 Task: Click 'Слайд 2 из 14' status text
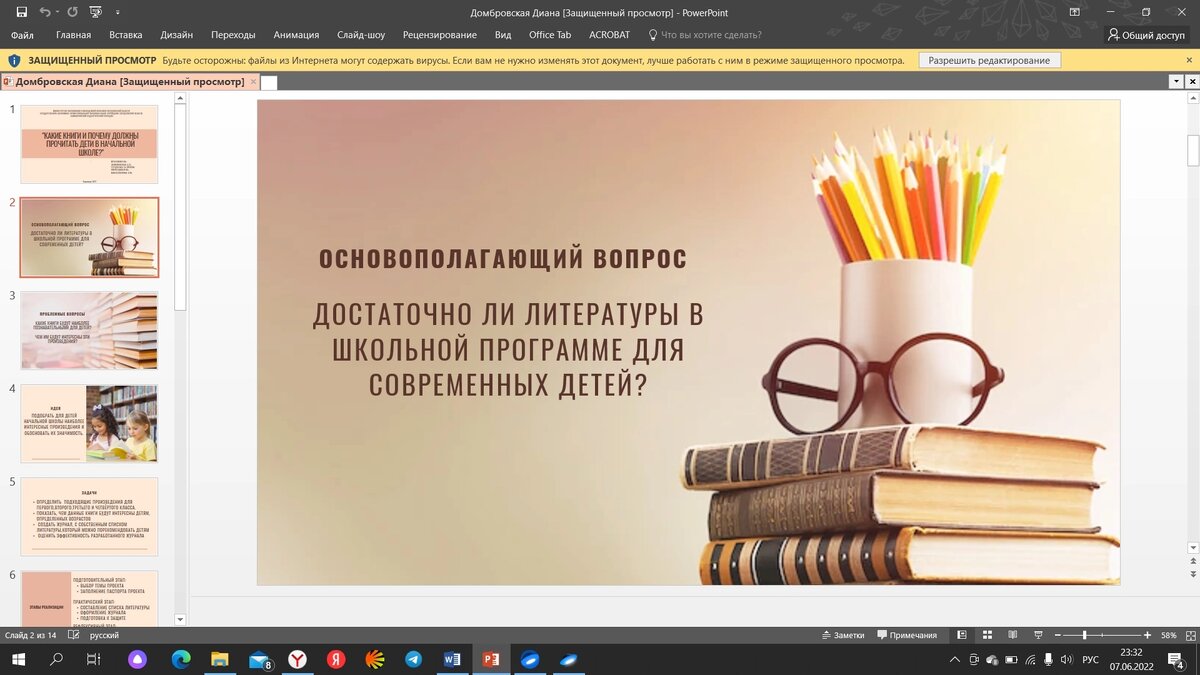click(x=31, y=635)
